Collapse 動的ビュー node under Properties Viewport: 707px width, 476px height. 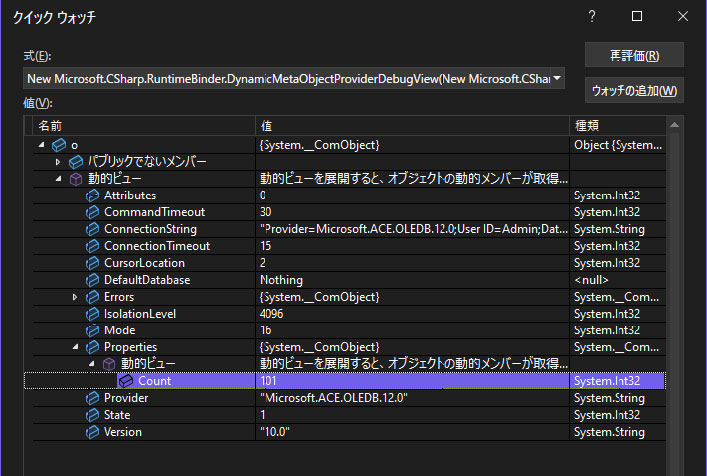point(92,363)
